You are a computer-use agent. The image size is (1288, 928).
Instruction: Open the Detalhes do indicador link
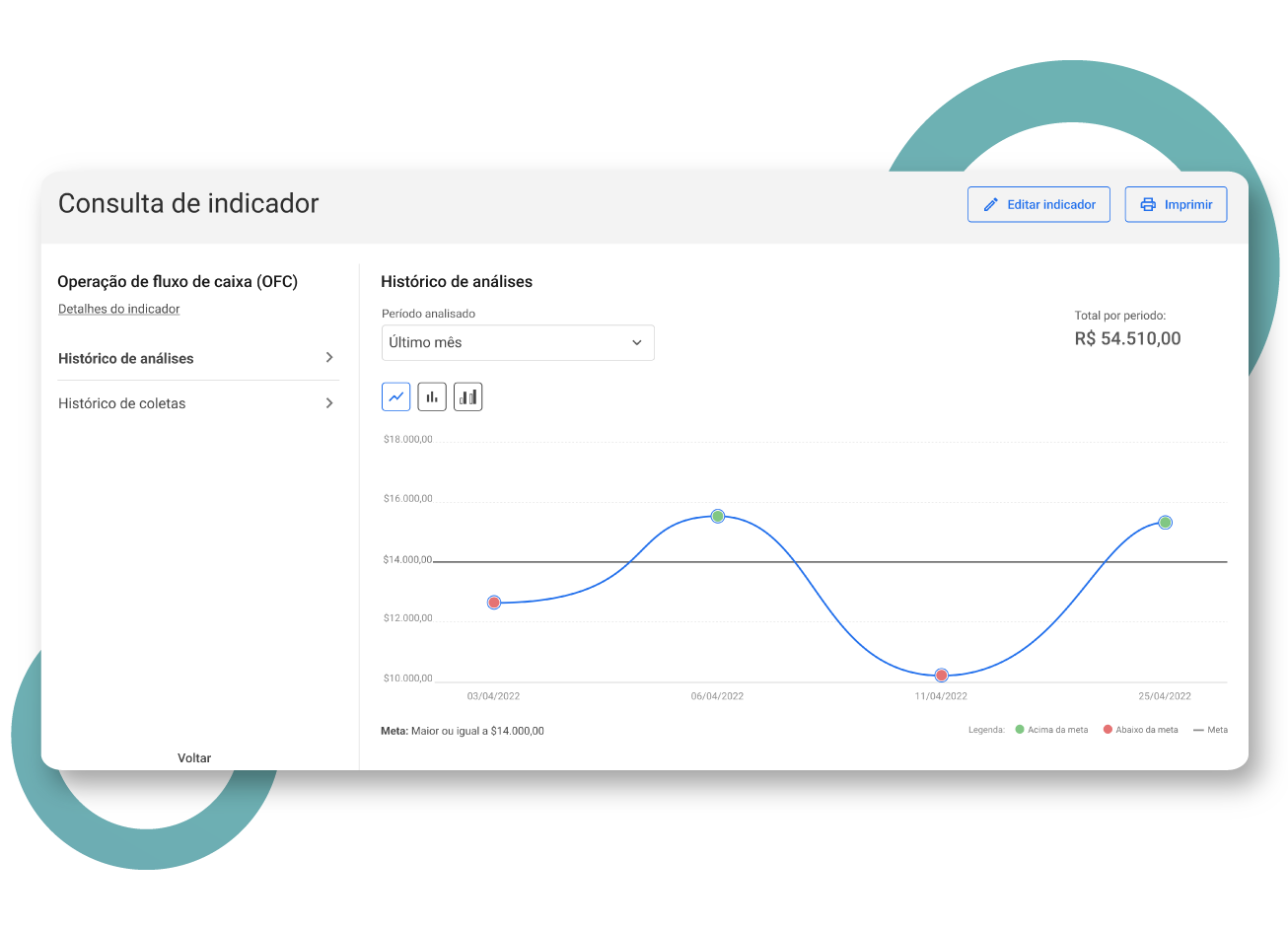click(118, 309)
